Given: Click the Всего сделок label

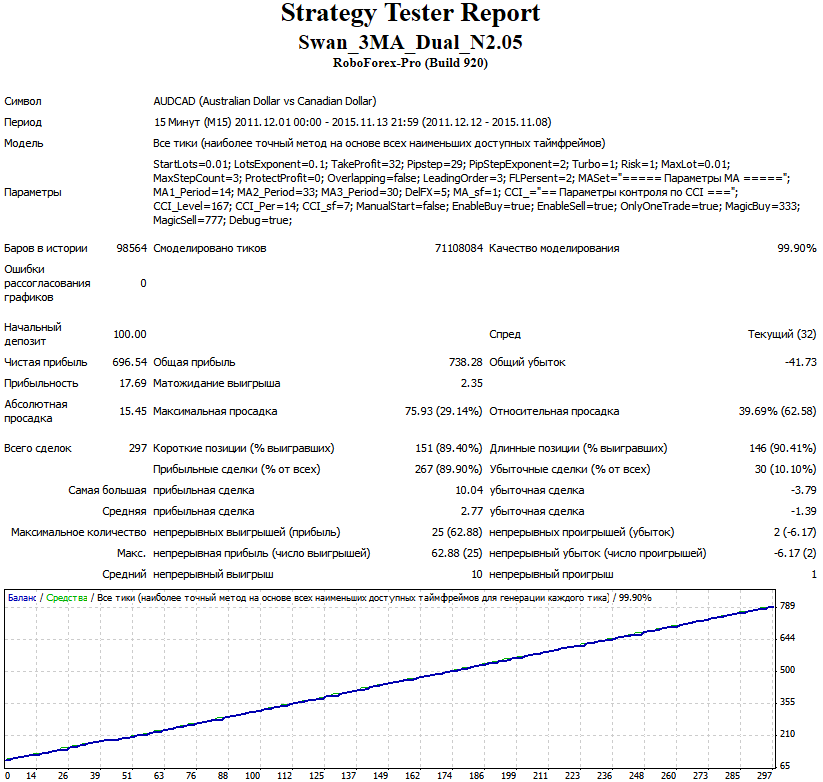Looking at the screenshot, I should (38, 448).
